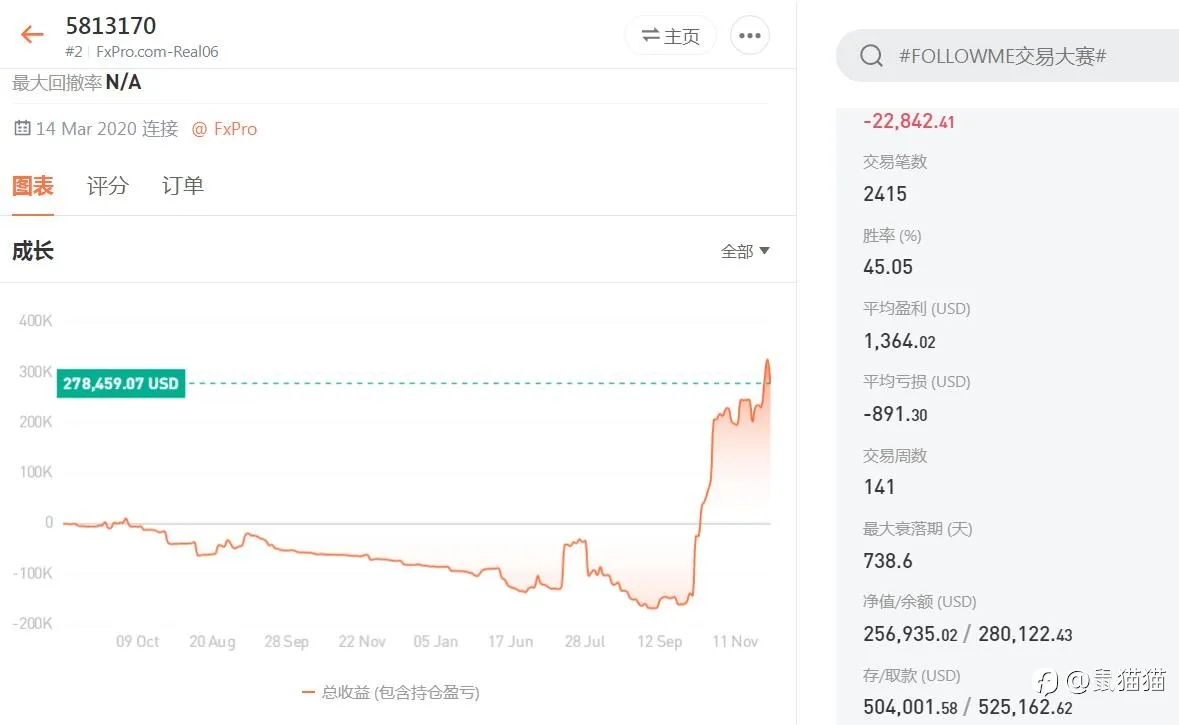This screenshot has width=1179, height=725.
Task: Click the search magnifier icon
Action: [871, 56]
